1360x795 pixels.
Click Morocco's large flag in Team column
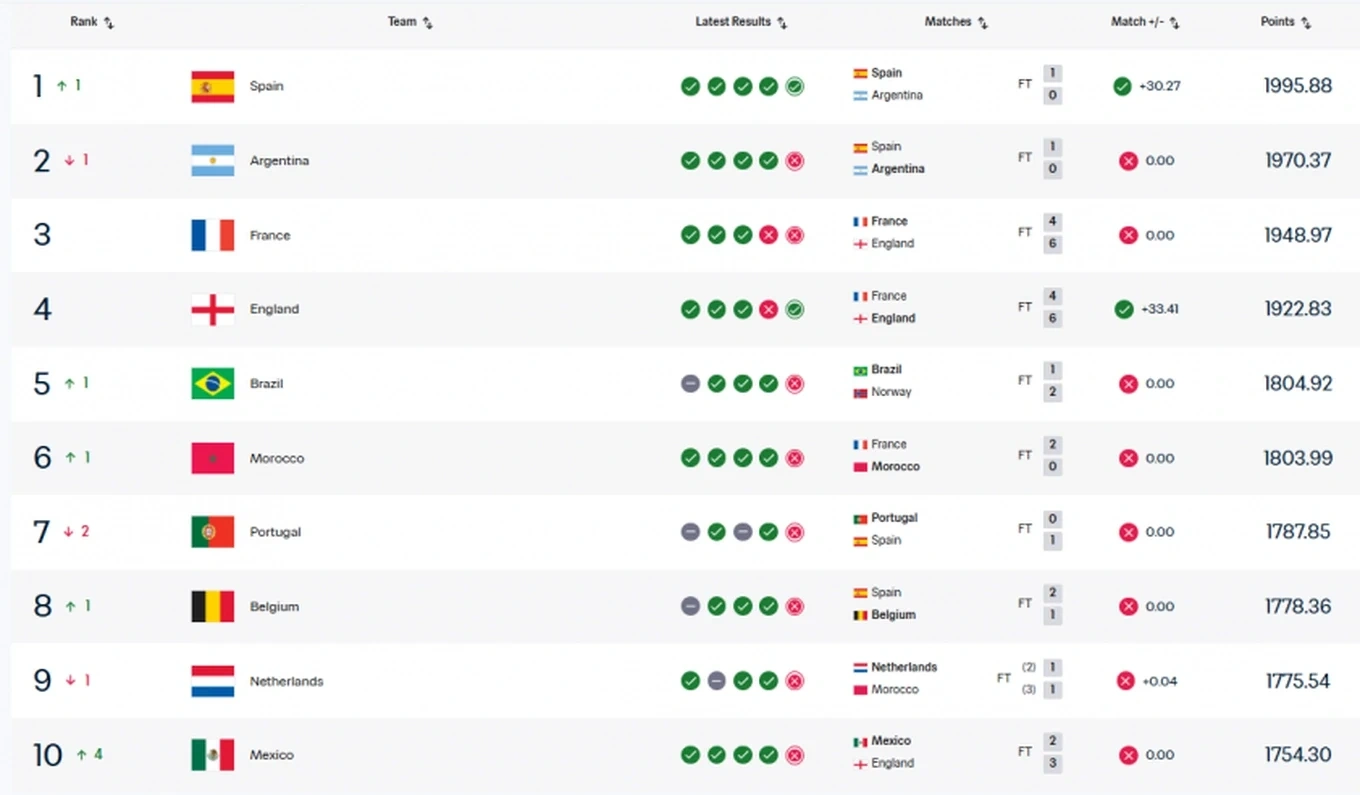[x=213, y=458]
